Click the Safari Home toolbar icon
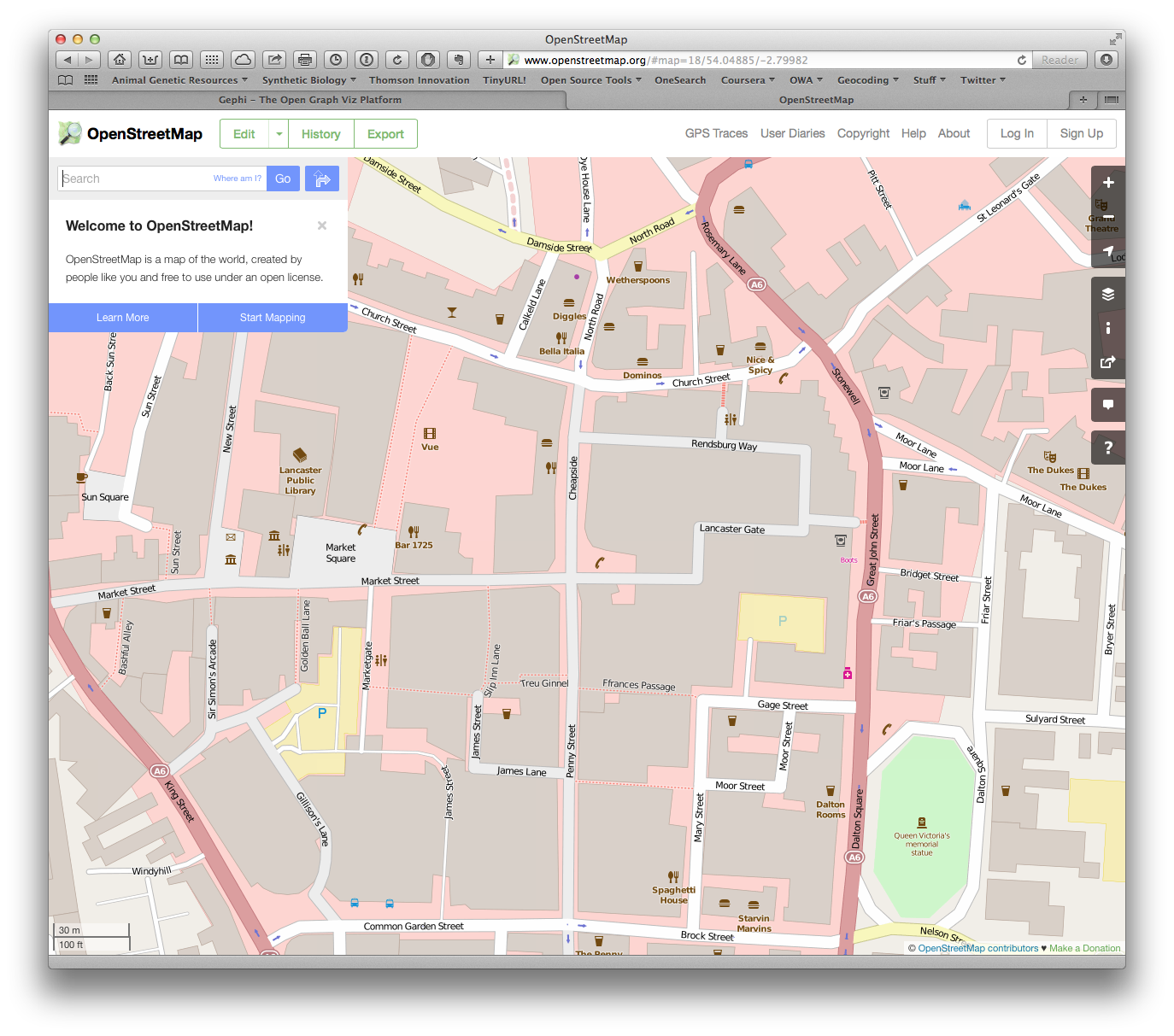This screenshot has width=1174, height=1036. 120,60
